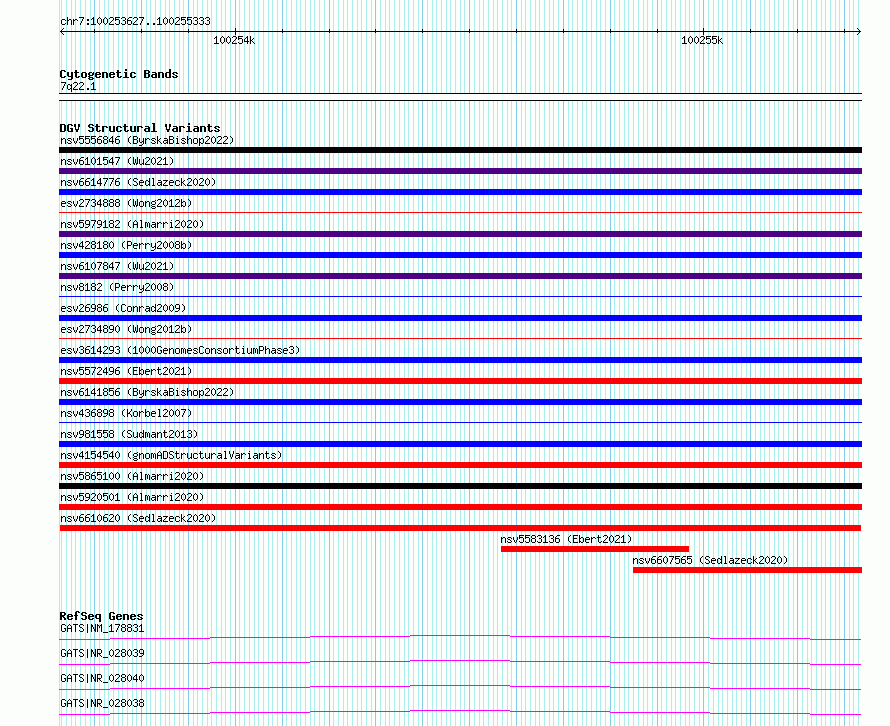
Task: Open variant nsv6610620 (Sedlazeck2020)
Action: click(138, 518)
